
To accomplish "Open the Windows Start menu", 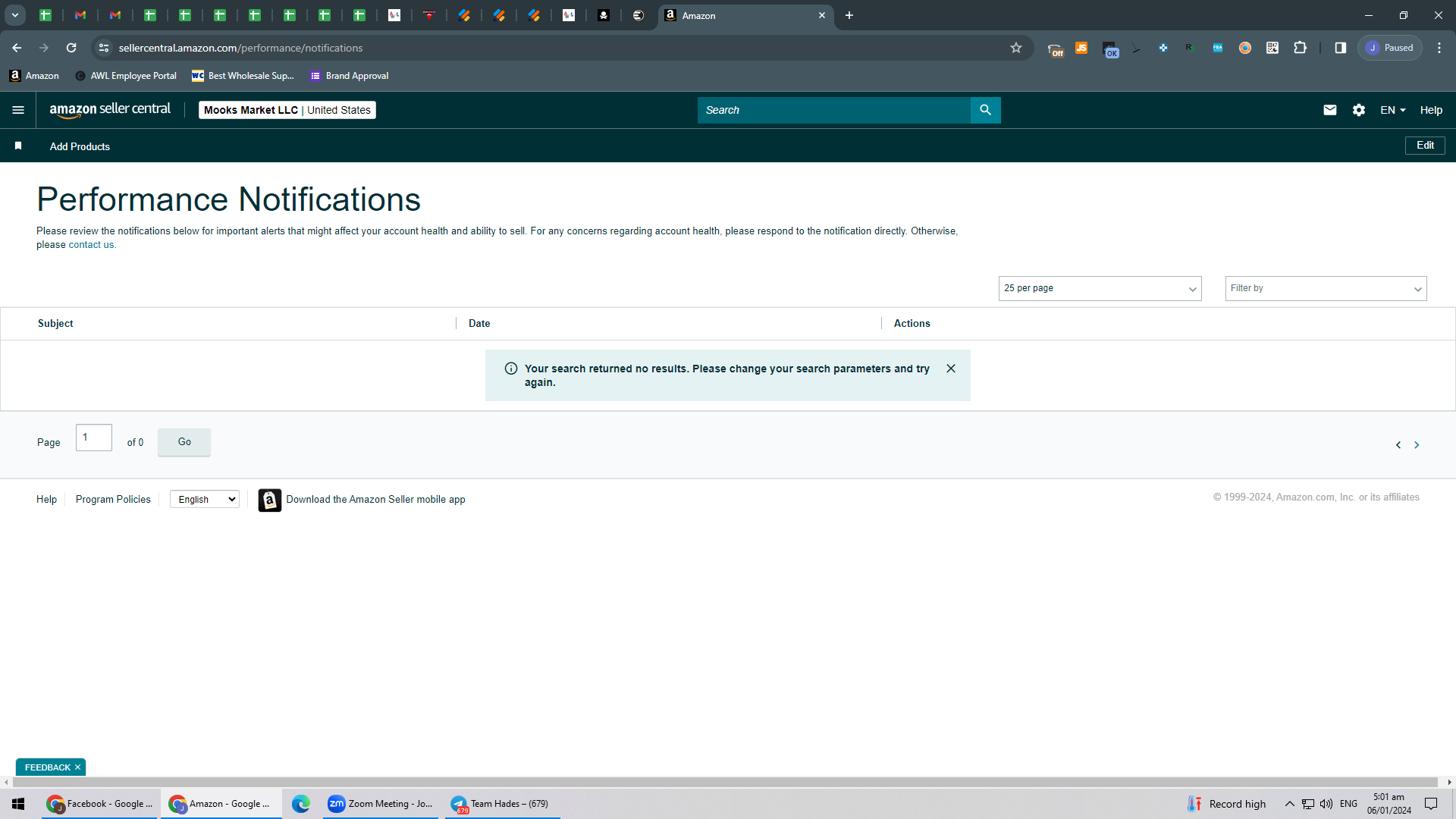I will click(18, 804).
